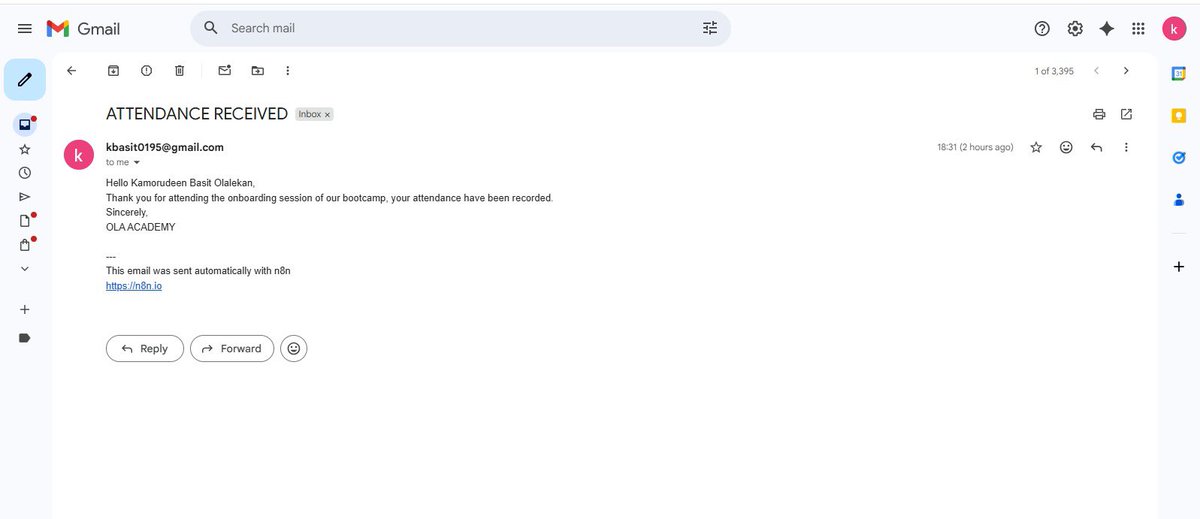Click the 18:31 (2 hours ago) timestamp

click(x=975, y=147)
